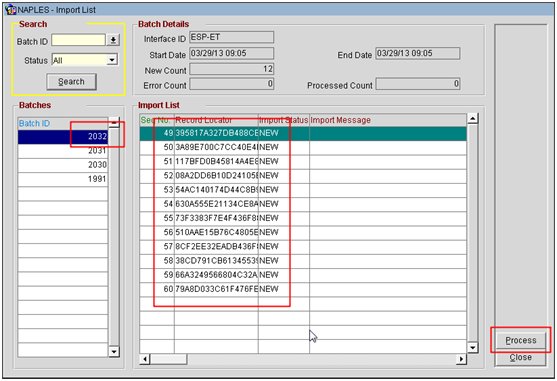Click the Import Status column header
The image size is (557, 381).
284,120
